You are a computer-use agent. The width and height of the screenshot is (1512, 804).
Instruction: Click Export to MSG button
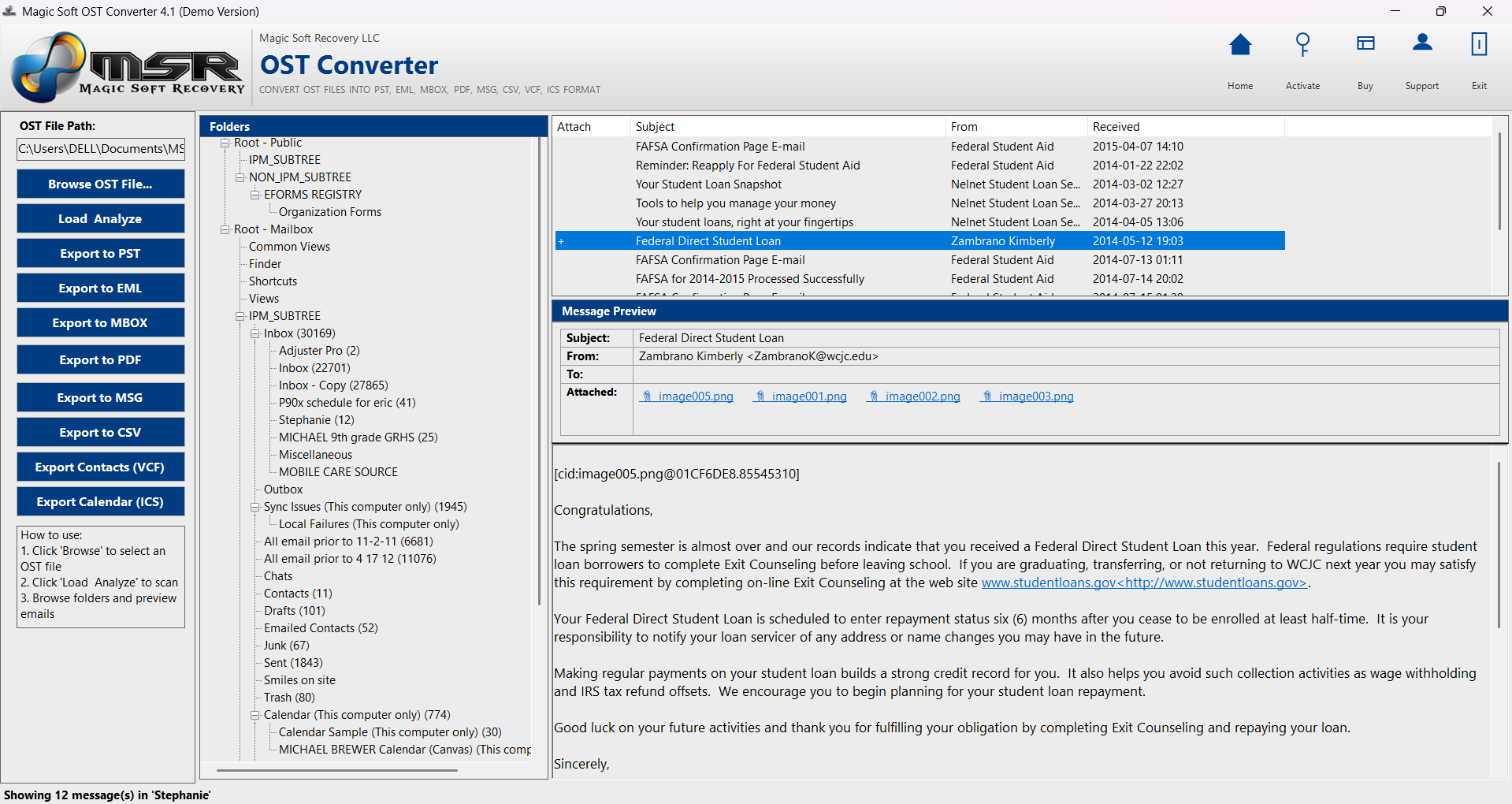click(x=101, y=397)
